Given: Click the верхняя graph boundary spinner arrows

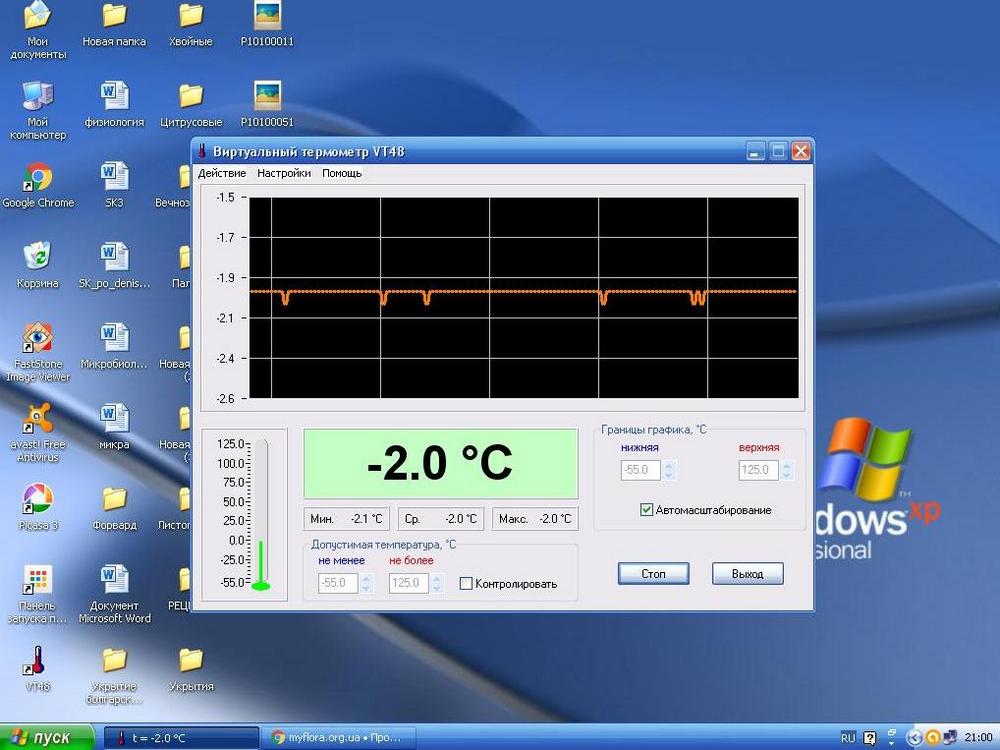Looking at the screenshot, I should (789, 469).
